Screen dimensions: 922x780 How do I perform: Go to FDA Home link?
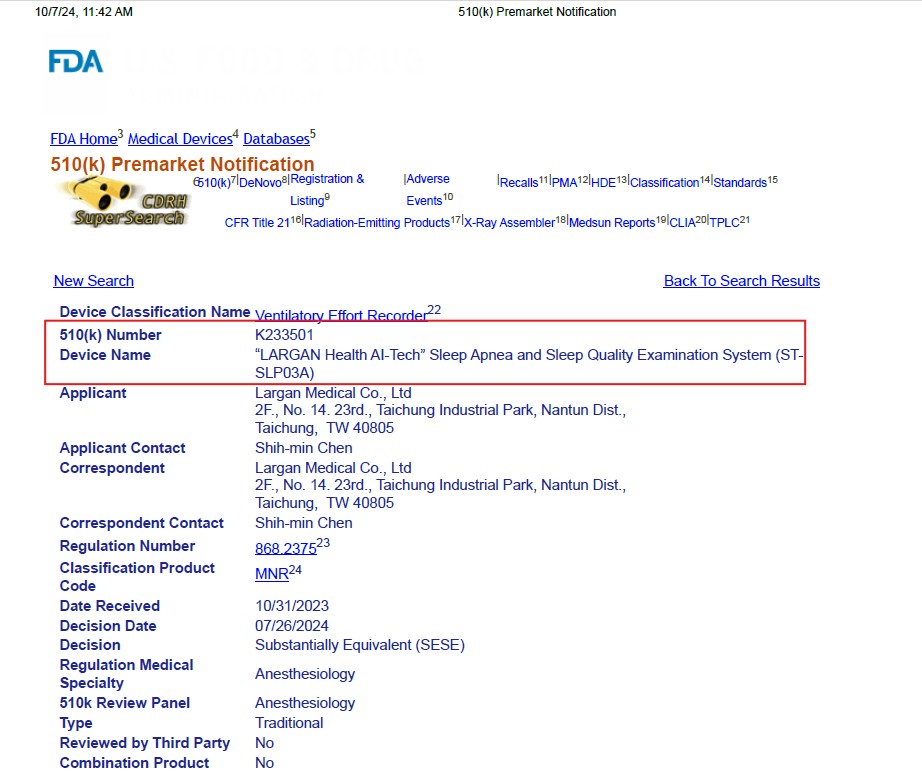(83, 139)
